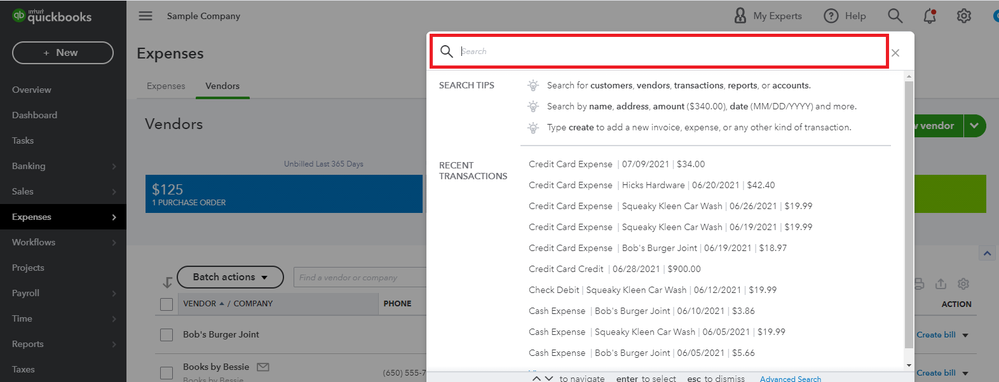The image size is (999, 382).
Task: Open Squeaky Kleen Car Wash 06/19/2021 expense
Action: [670, 227]
